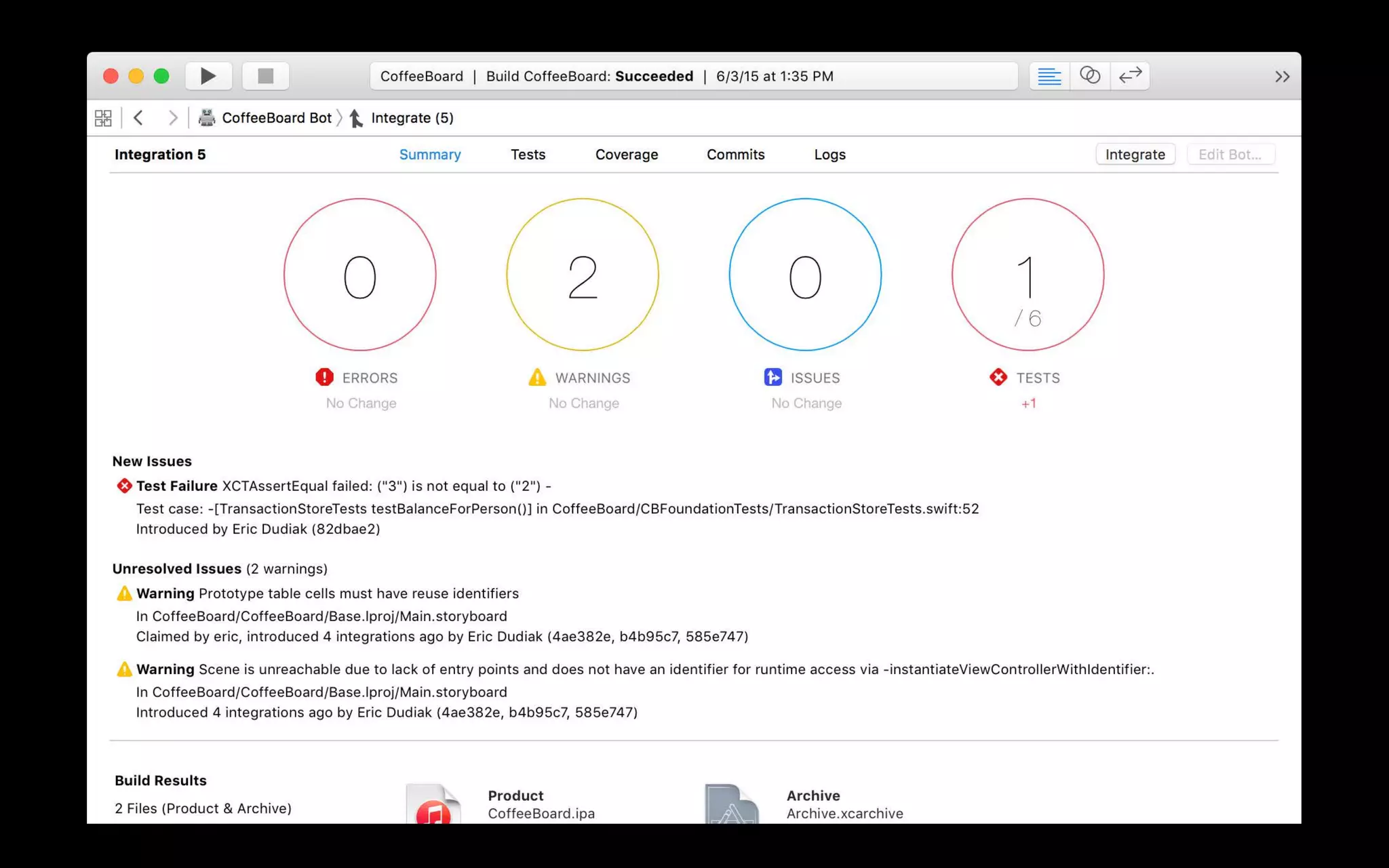Show the standard editor
This screenshot has width=1389, height=868.
click(x=1049, y=76)
